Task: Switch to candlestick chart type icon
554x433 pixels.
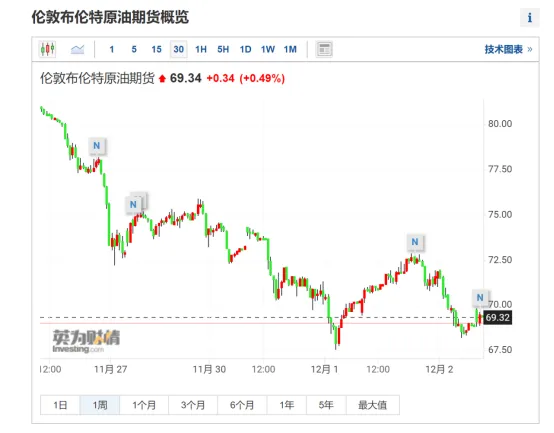Action: (48, 49)
